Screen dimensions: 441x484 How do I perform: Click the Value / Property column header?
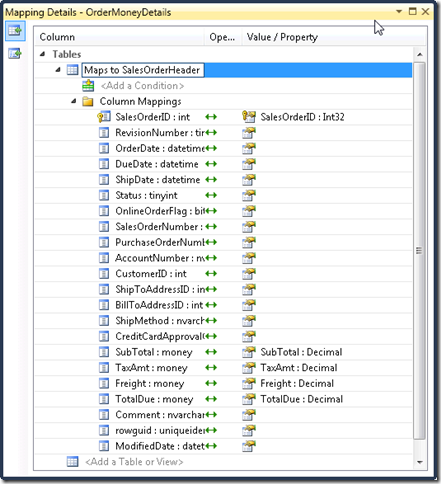(x=333, y=37)
